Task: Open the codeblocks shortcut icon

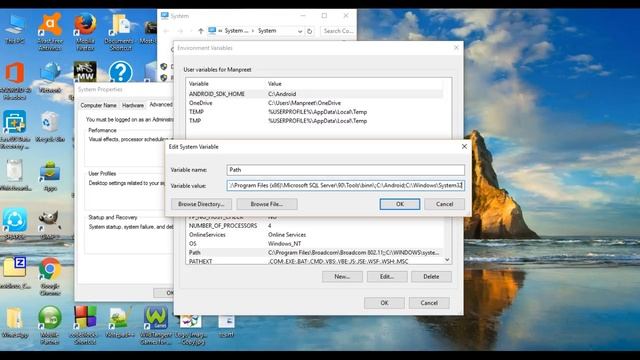Action: 85,325
